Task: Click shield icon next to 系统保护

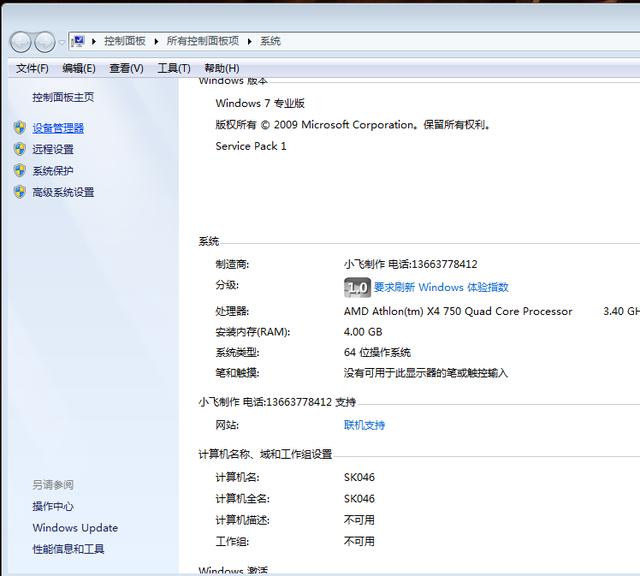Action: click(x=20, y=170)
